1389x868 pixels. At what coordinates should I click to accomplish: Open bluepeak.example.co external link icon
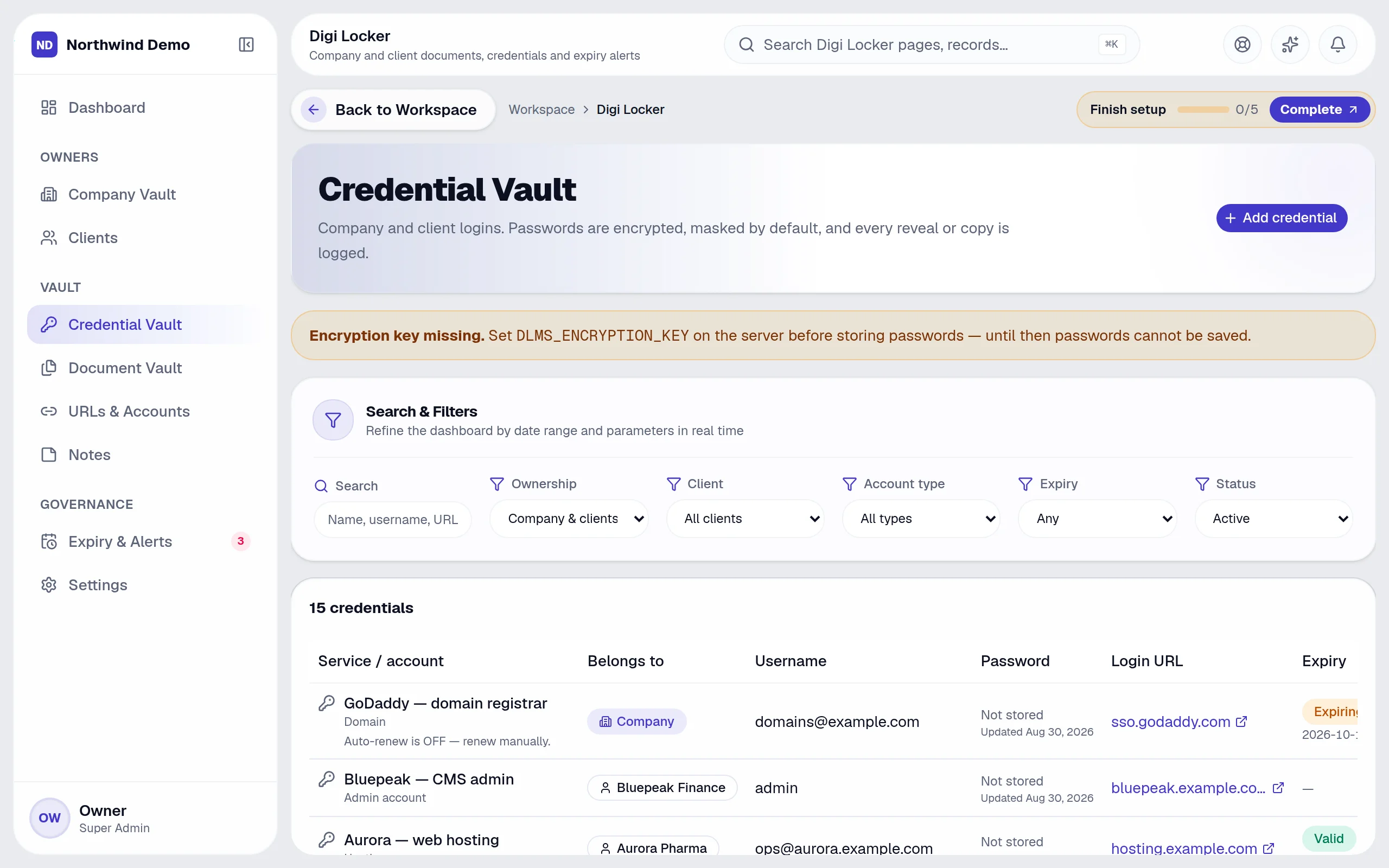point(1278,788)
